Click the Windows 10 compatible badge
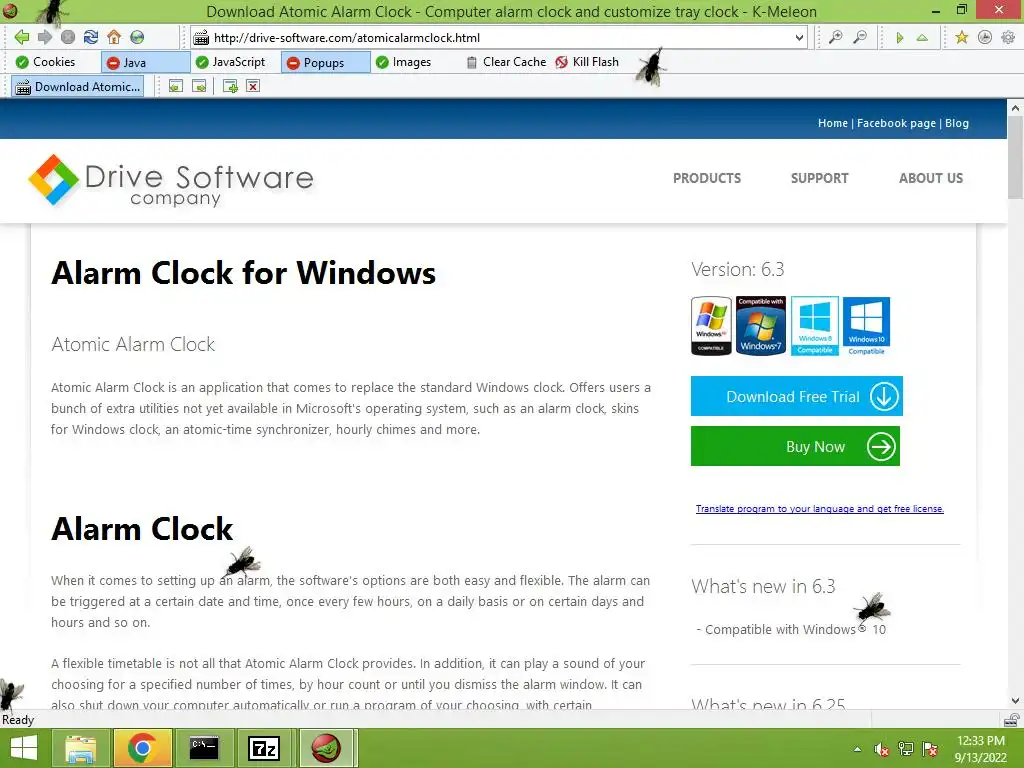The width and height of the screenshot is (1024, 768). (x=867, y=326)
